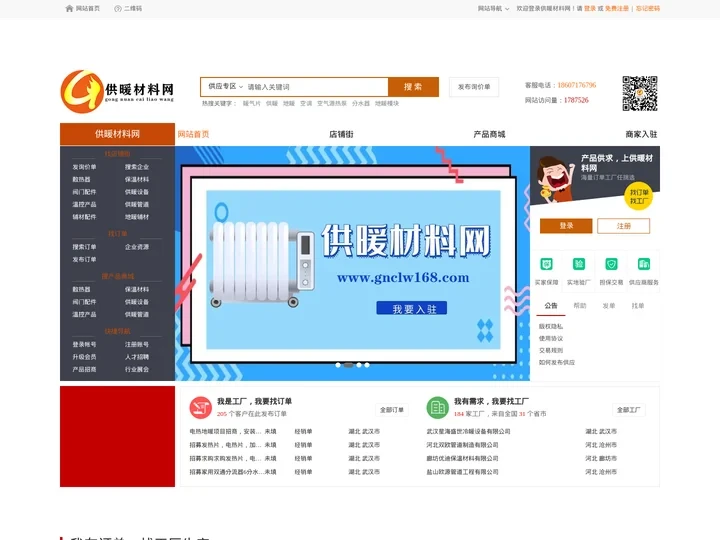Click hot keyword 暖气片
The height and width of the screenshot is (540, 720).
click(x=252, y=103)
